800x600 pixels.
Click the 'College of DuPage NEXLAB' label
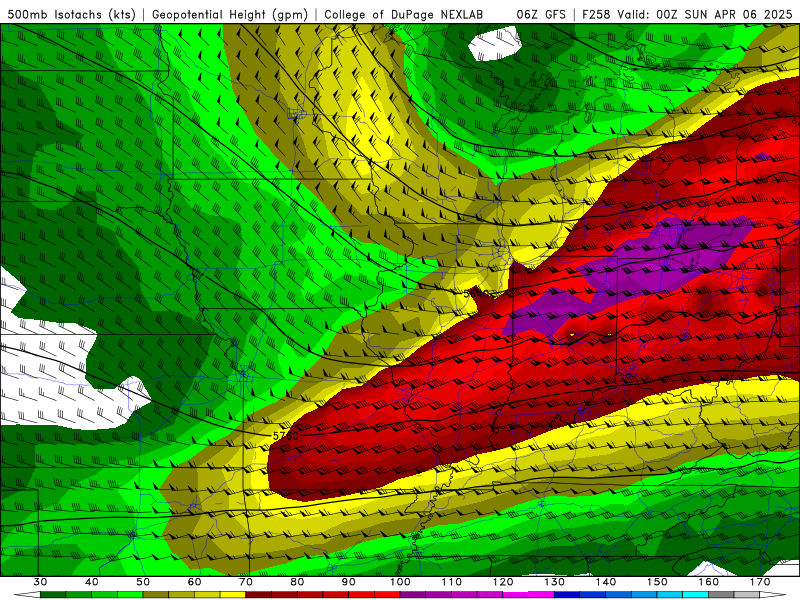(x=404, y=15)
